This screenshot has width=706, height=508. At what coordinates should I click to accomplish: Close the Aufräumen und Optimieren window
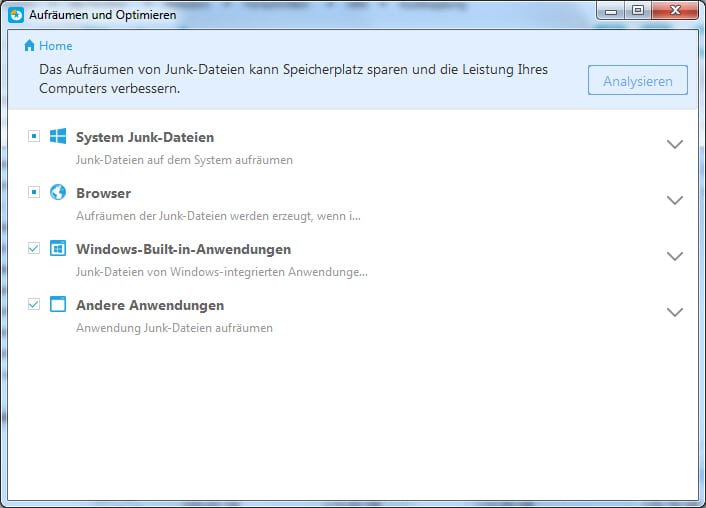pos(675,11)
